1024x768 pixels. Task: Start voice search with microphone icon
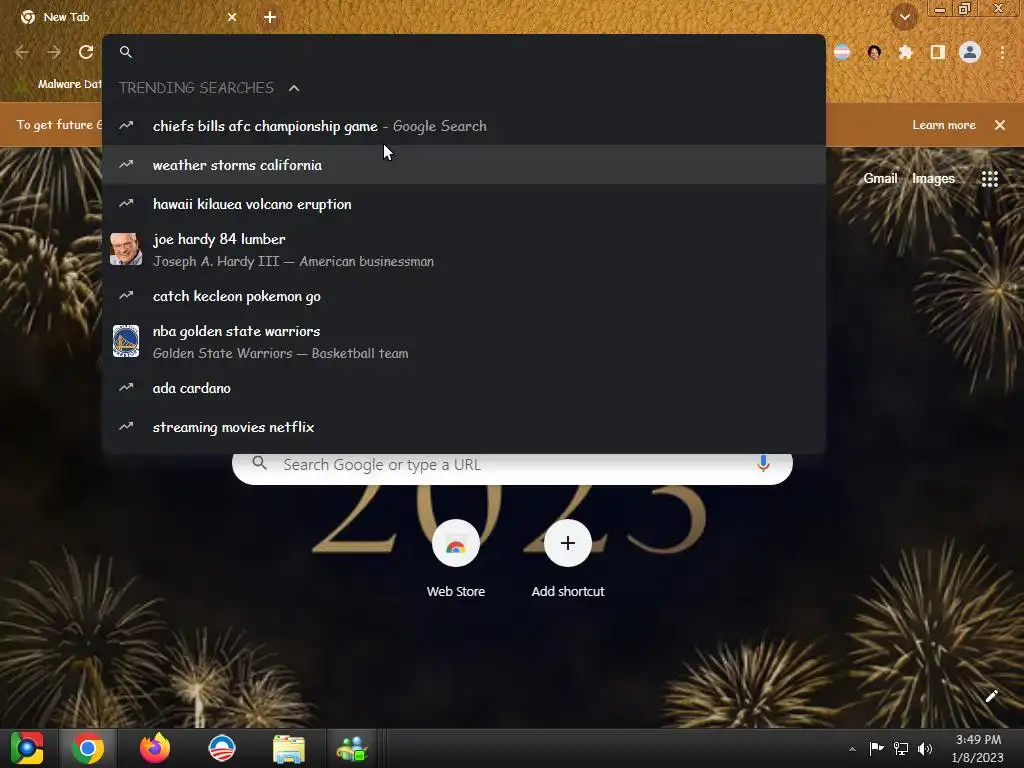click(763, 464)
